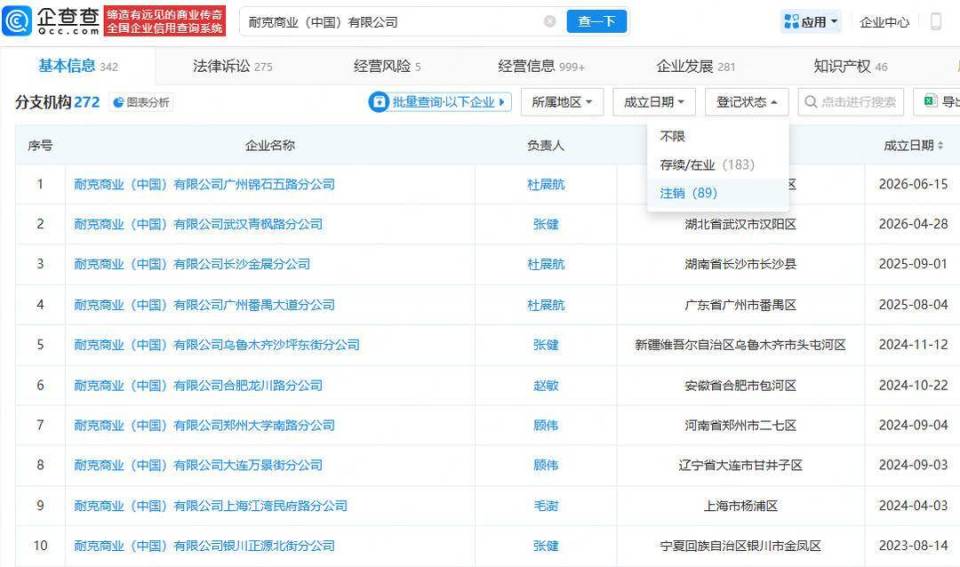Open 大连万景街分公司 link
The image size is (960, 567).
[x=198, y=465]
